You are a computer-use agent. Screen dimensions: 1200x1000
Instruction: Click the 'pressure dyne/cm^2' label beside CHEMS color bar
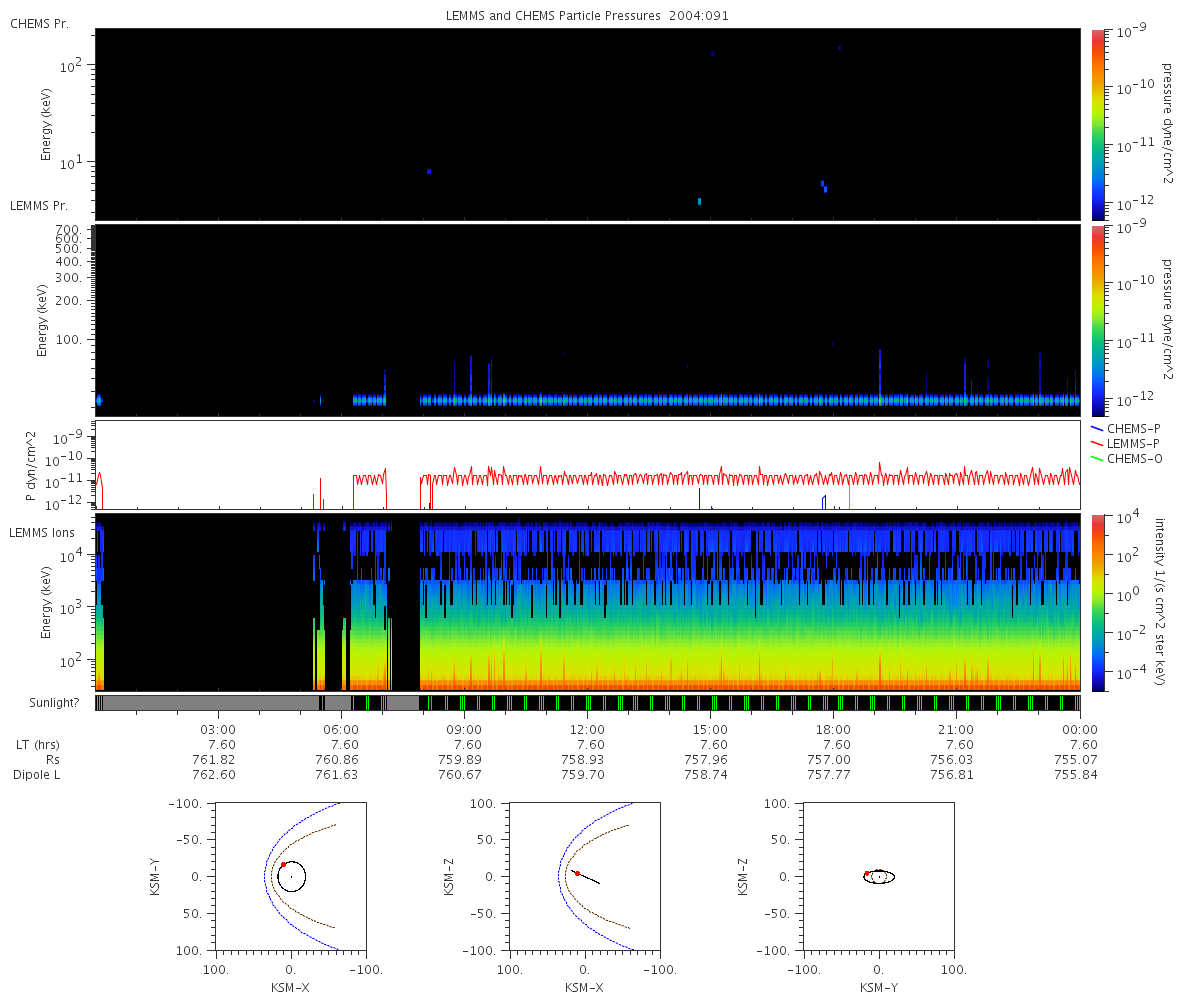1167,124
